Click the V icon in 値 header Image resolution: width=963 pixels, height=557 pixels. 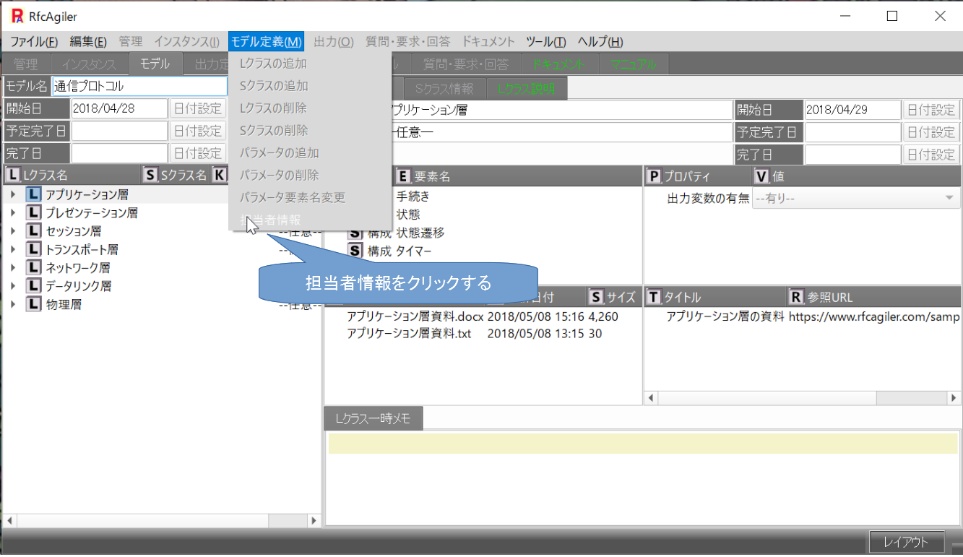(x=761, y=176)
